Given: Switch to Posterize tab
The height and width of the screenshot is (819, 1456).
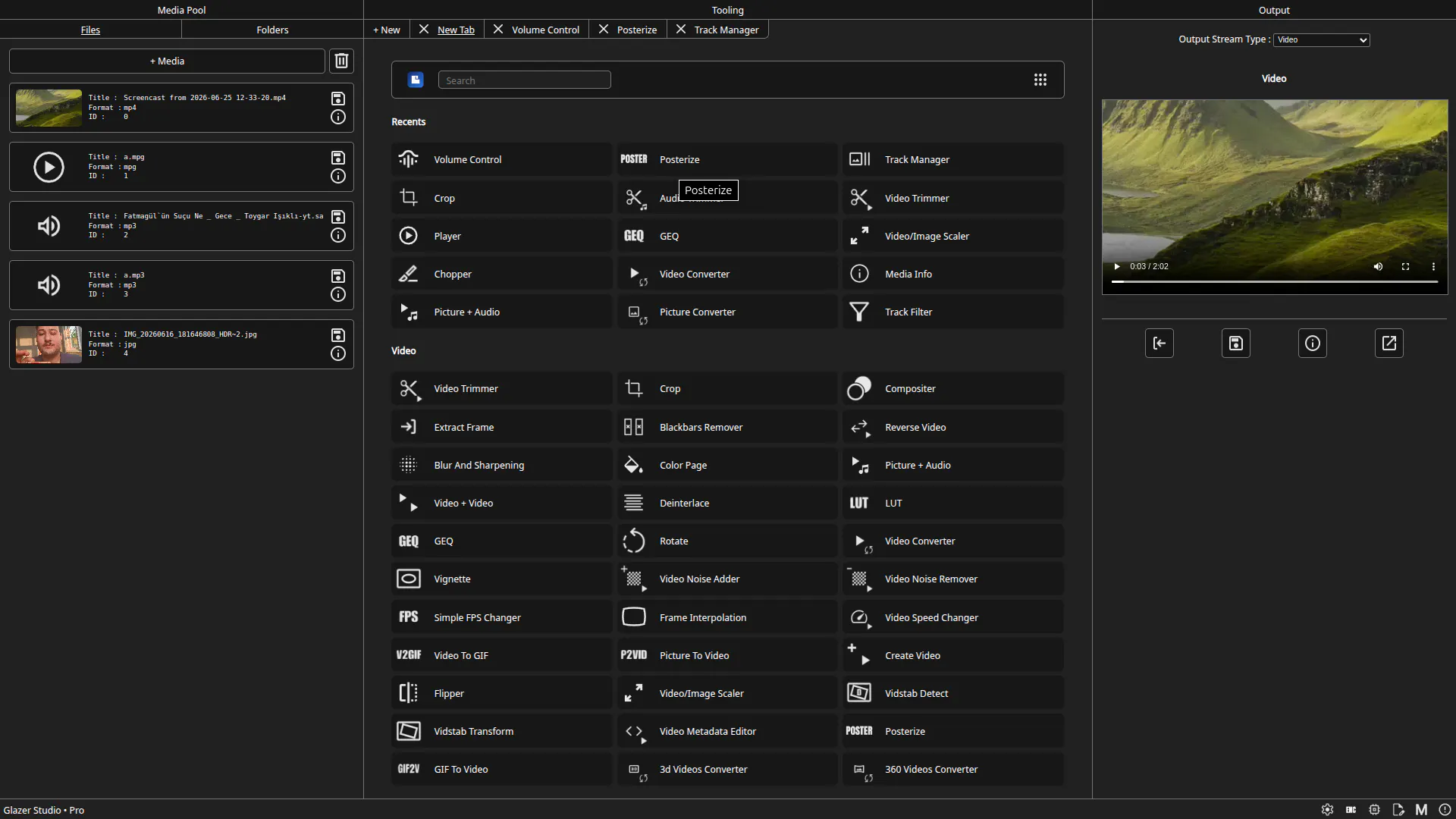Looking at the screenshot, I should click(637, 30).
